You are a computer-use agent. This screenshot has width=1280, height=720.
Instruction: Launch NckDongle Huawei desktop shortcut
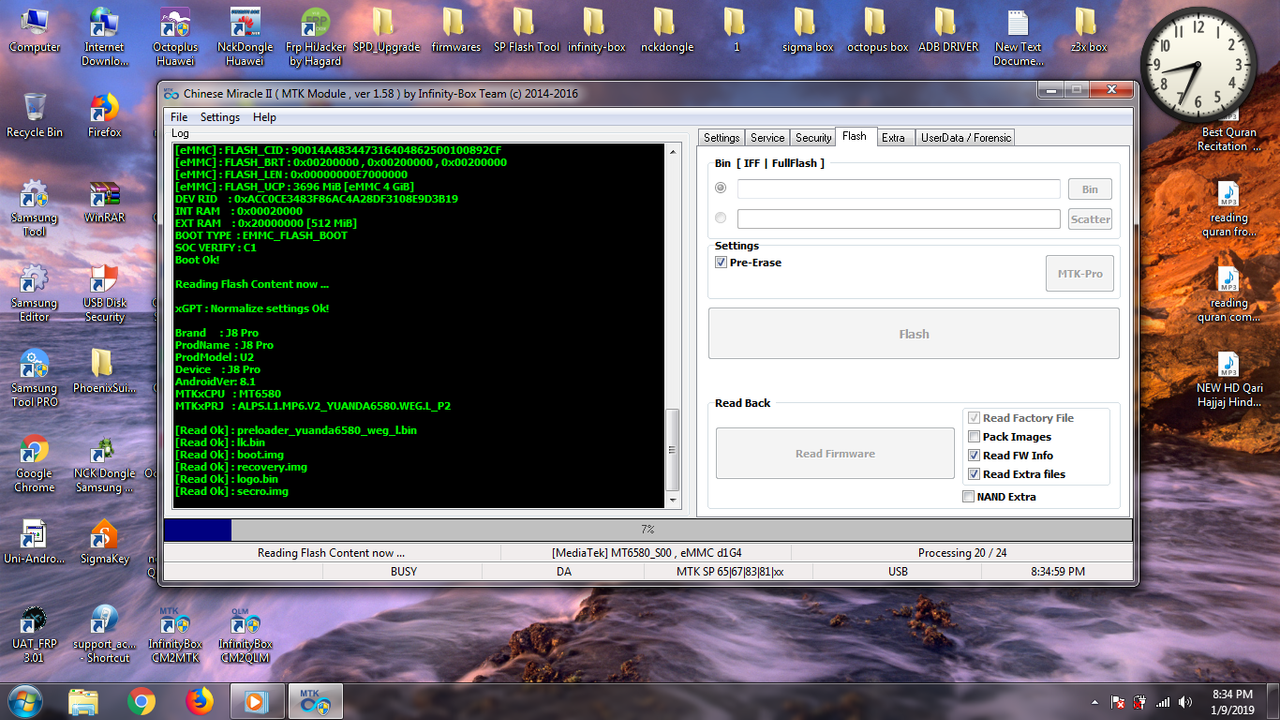point(245,38)
